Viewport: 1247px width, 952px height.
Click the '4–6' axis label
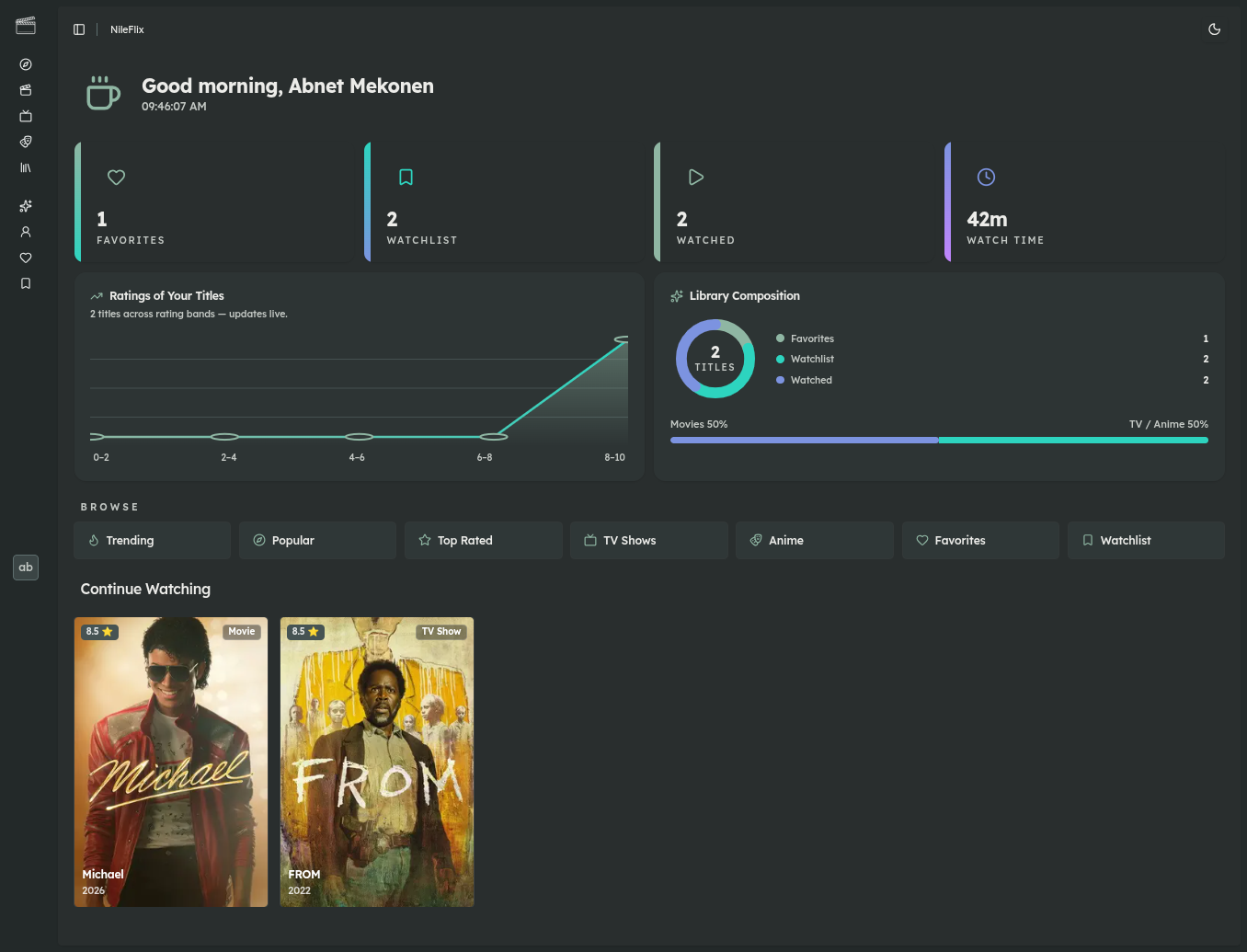357,457
